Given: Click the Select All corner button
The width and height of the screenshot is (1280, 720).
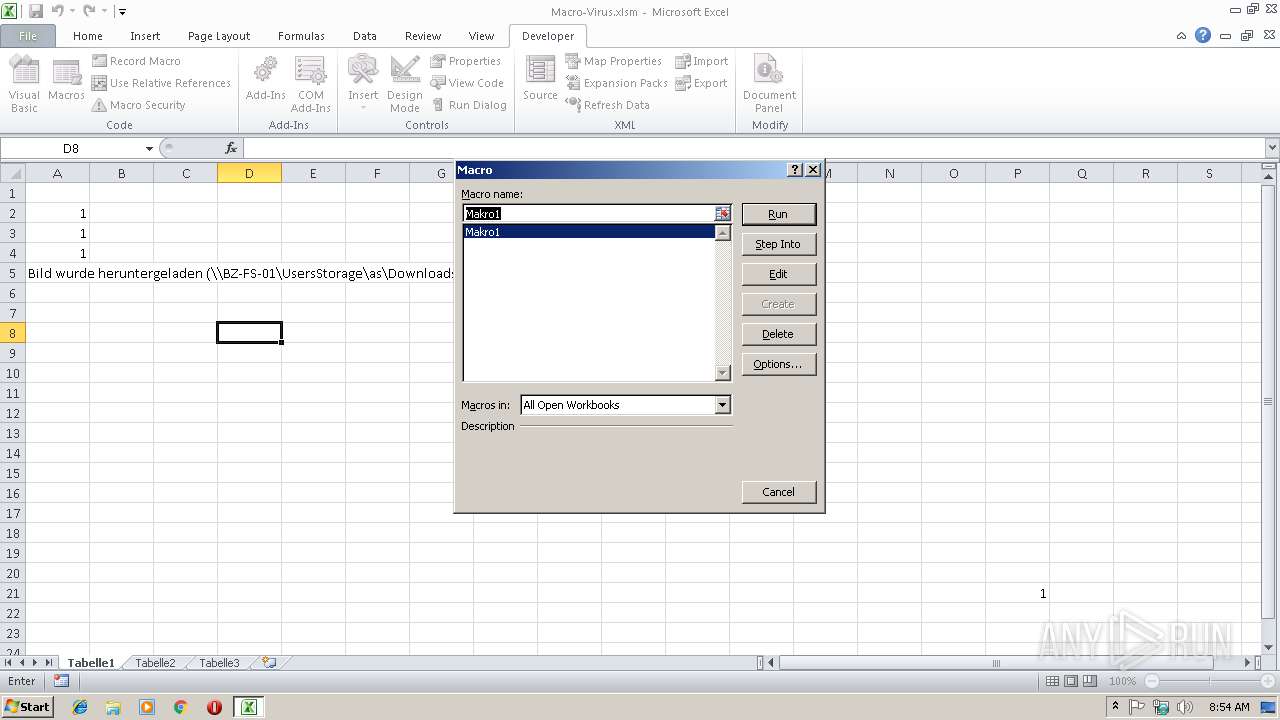Looking at the screenshot, I should pos(13,173).
